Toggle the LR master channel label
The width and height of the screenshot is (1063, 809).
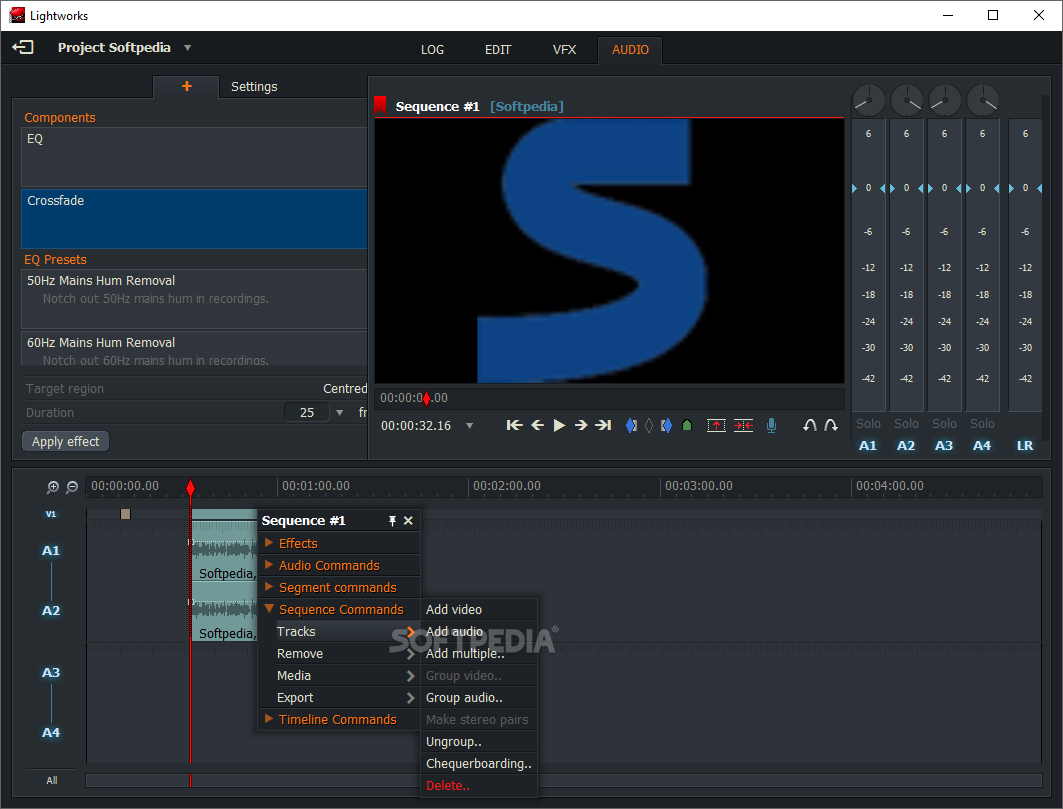pyautogui.click(x=1025, y=446)
